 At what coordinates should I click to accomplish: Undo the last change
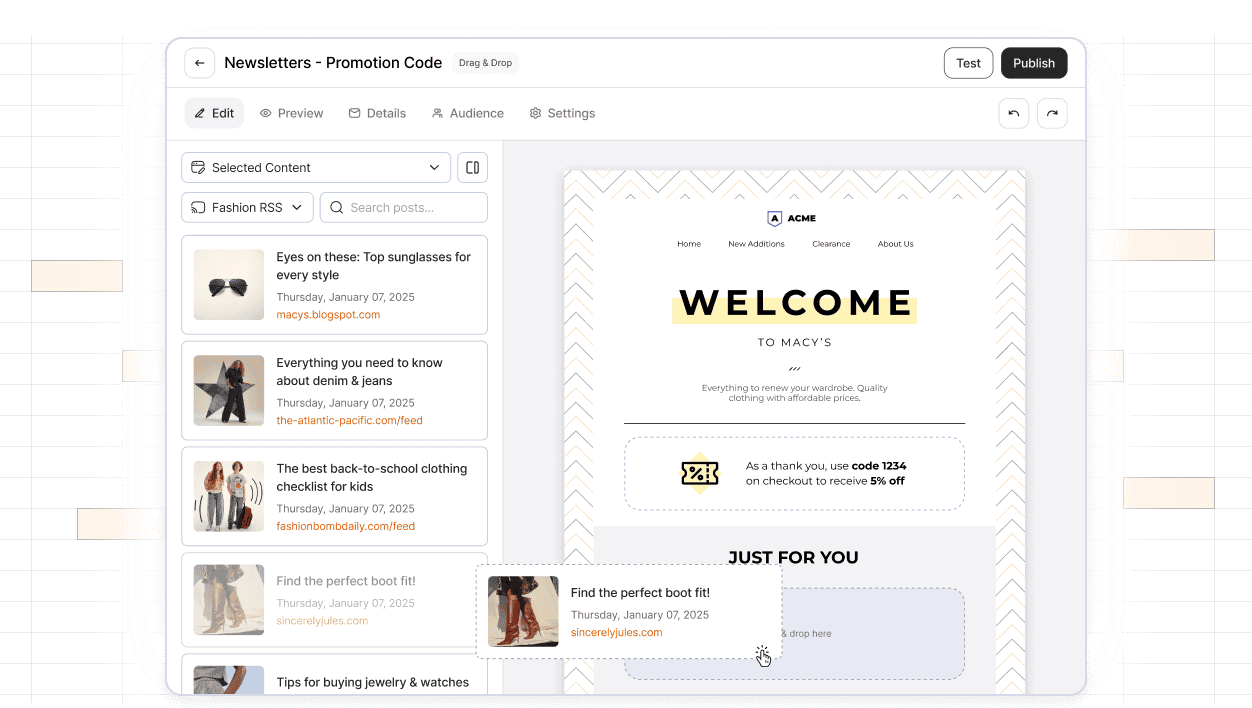(x=1013, y=113)
